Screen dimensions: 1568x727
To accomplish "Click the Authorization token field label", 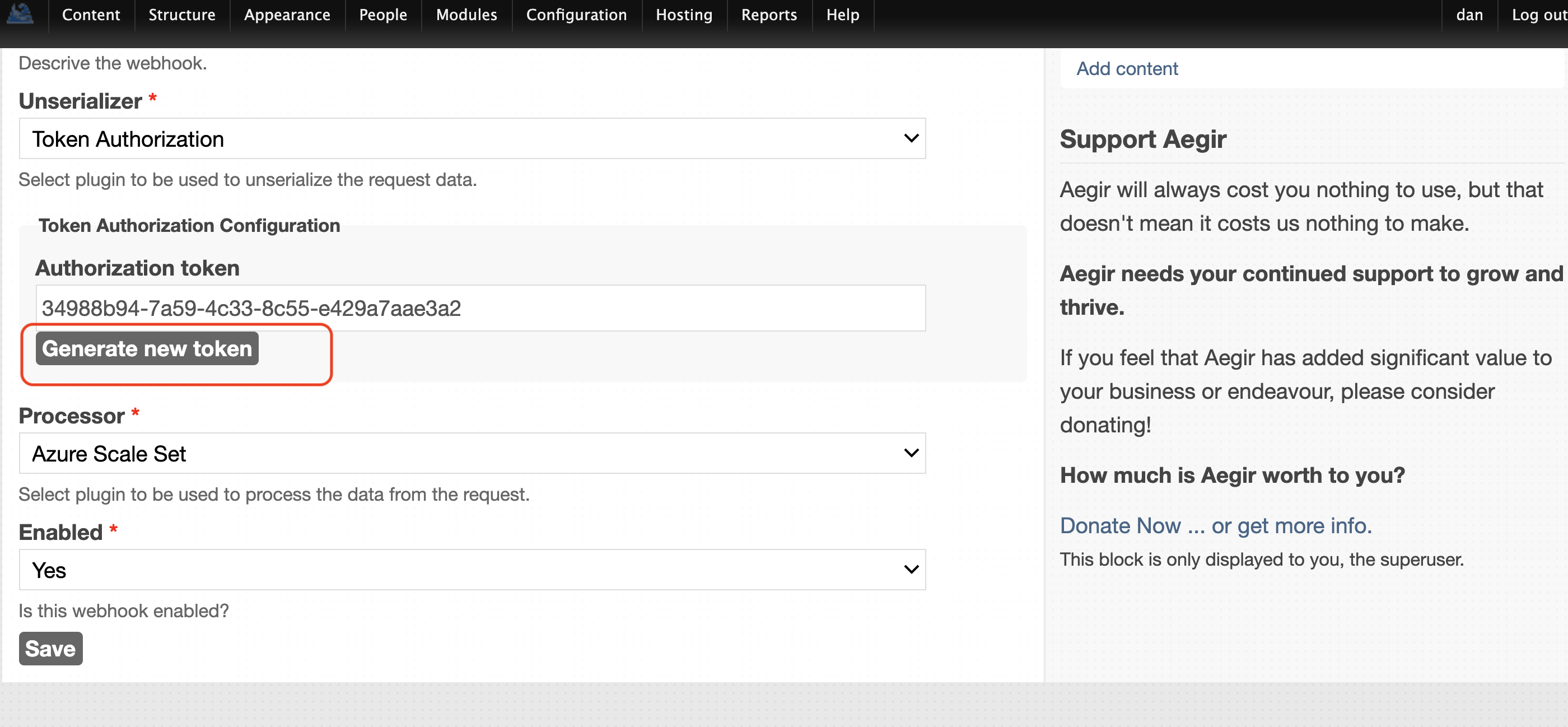I will pyautogui.click(x=138, y=268).
